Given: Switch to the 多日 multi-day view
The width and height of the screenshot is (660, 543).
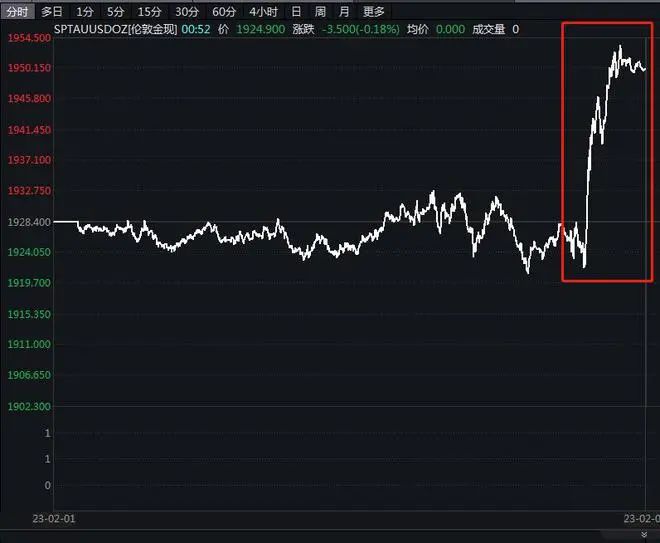Looking at the screenshot, I should pyautogui.click(x=52, y=12).
